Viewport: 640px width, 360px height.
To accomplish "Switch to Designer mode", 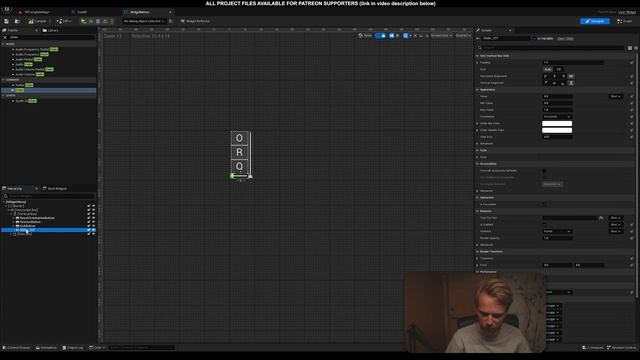I will coord(595,21).
